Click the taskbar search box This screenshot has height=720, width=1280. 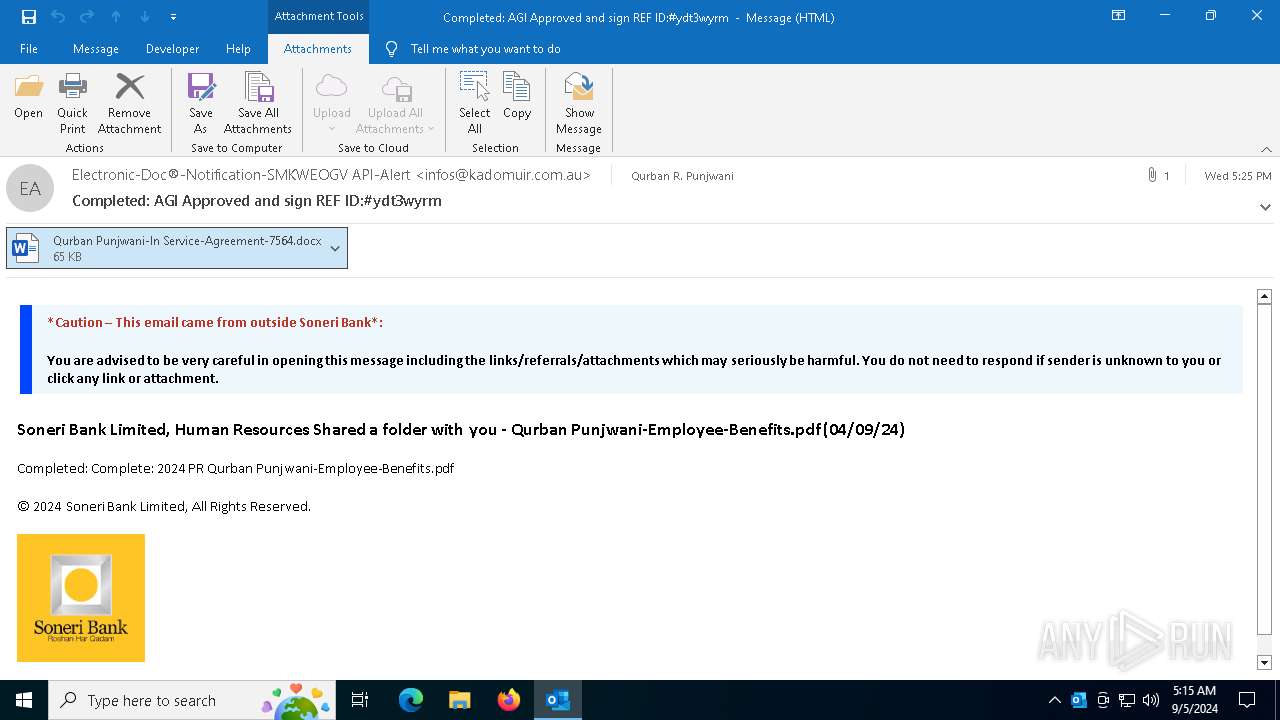pyautogui.click(x=192, y=700)
